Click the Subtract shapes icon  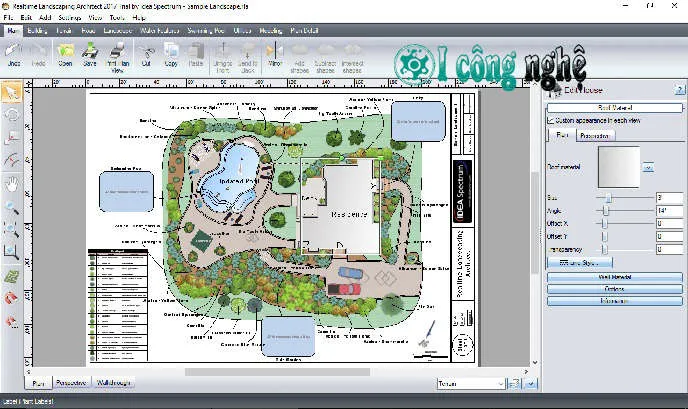click(325, 57)
